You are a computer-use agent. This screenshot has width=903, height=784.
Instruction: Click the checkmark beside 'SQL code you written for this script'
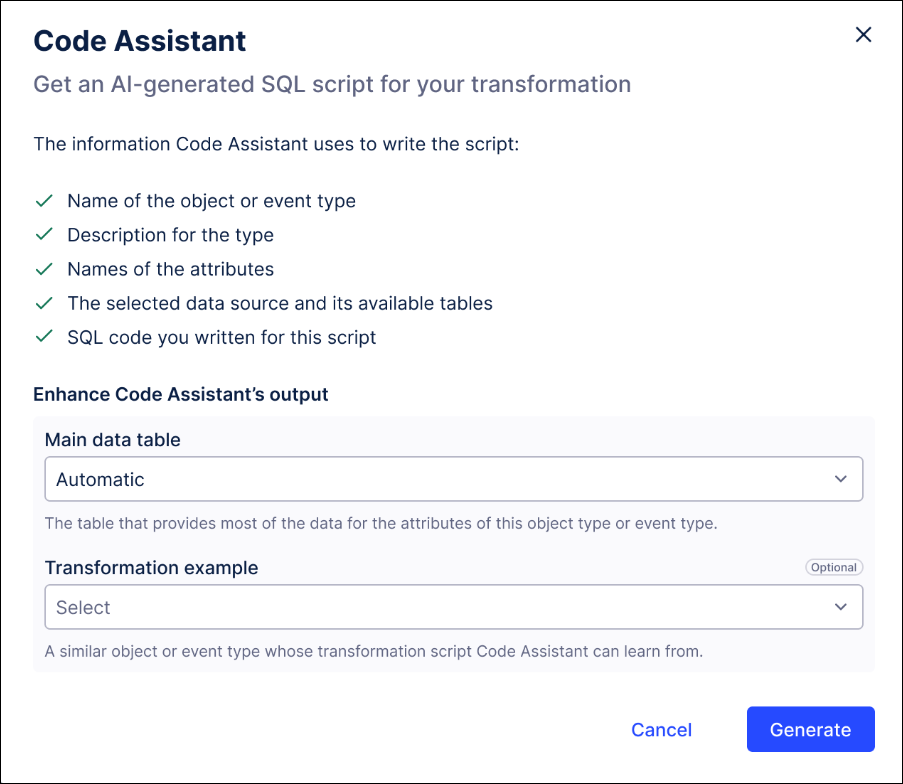point(44,337)
